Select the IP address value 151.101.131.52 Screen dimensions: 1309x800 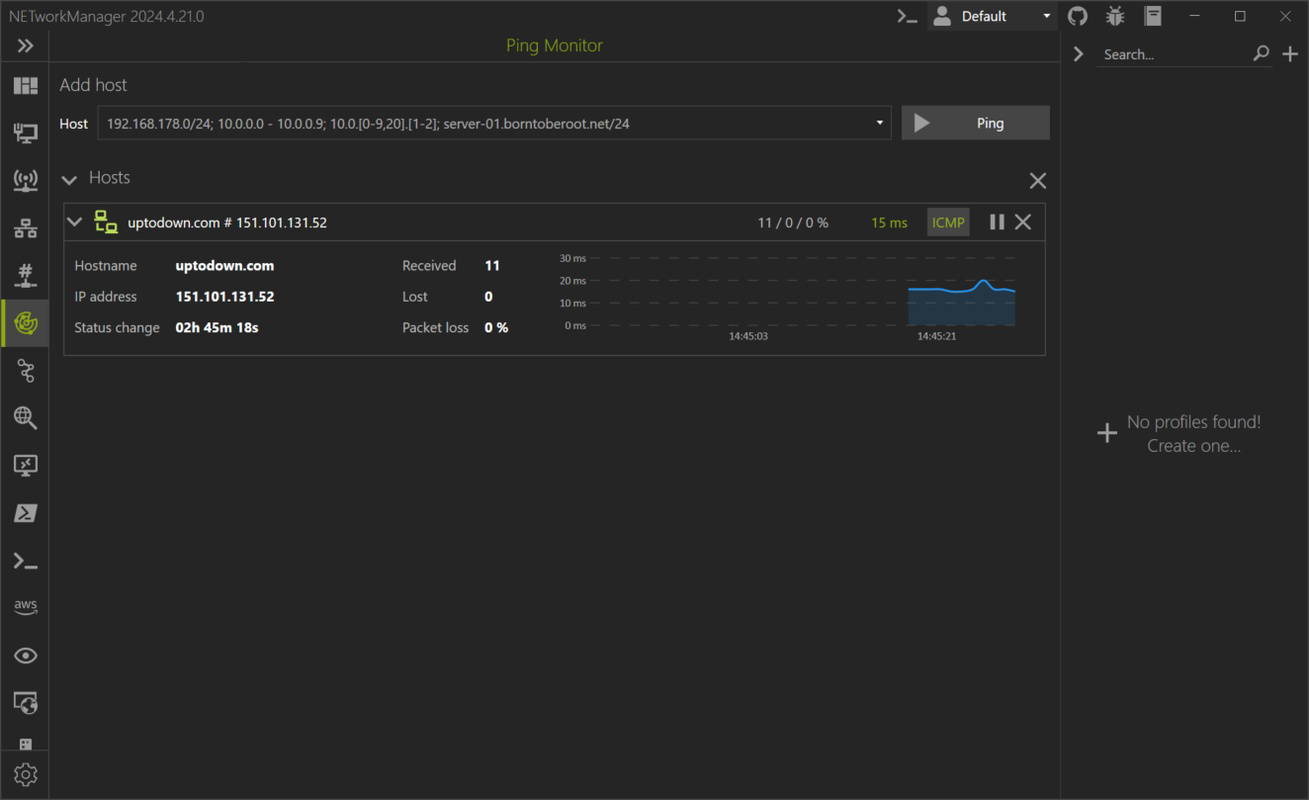coord(225,297)
